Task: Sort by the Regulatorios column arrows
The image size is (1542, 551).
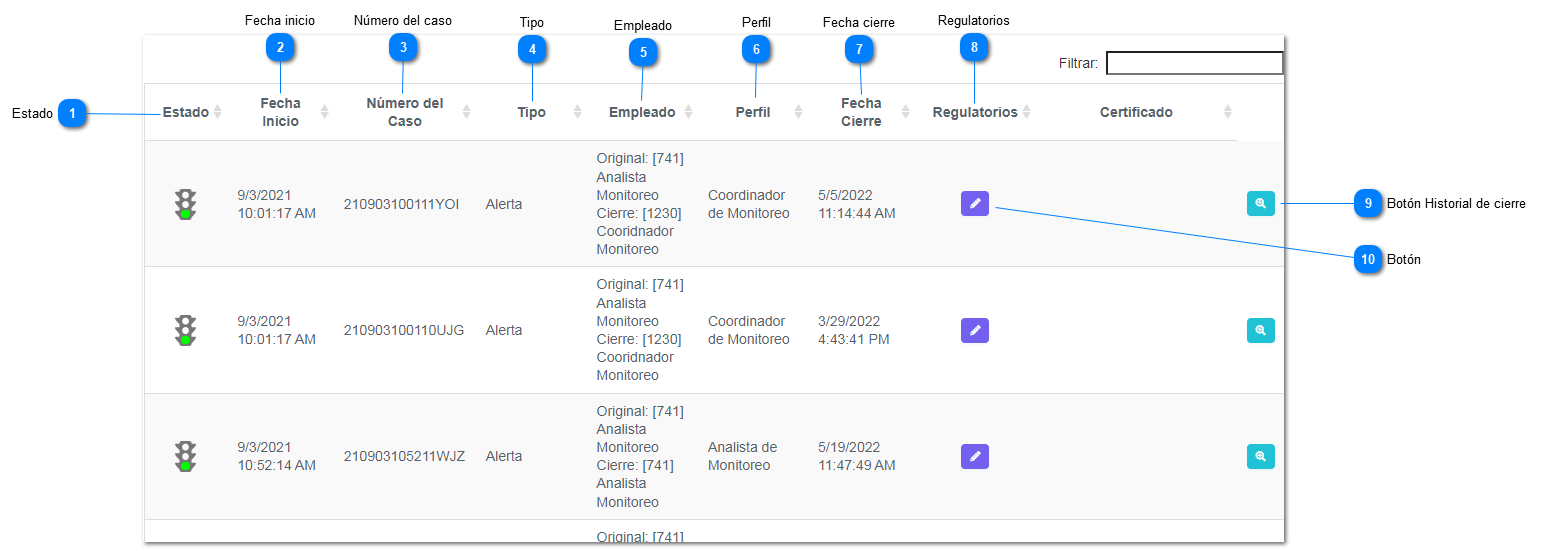Action: pyautogui.click(x=1026, y=112)
